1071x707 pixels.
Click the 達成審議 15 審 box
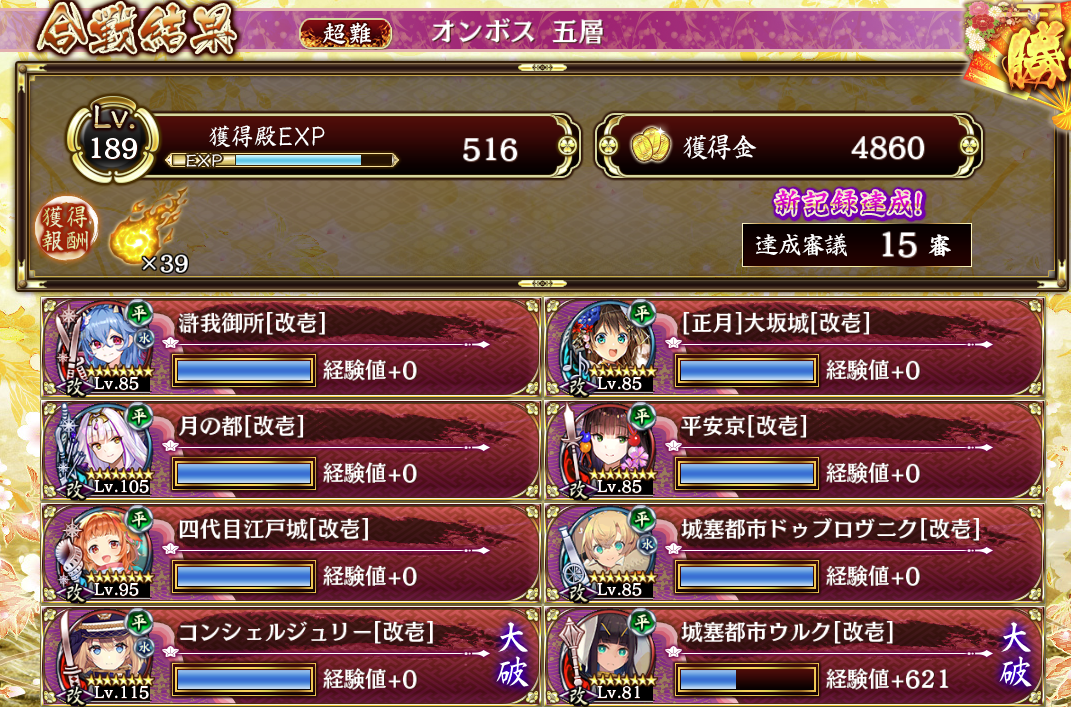tap(857, 245)
